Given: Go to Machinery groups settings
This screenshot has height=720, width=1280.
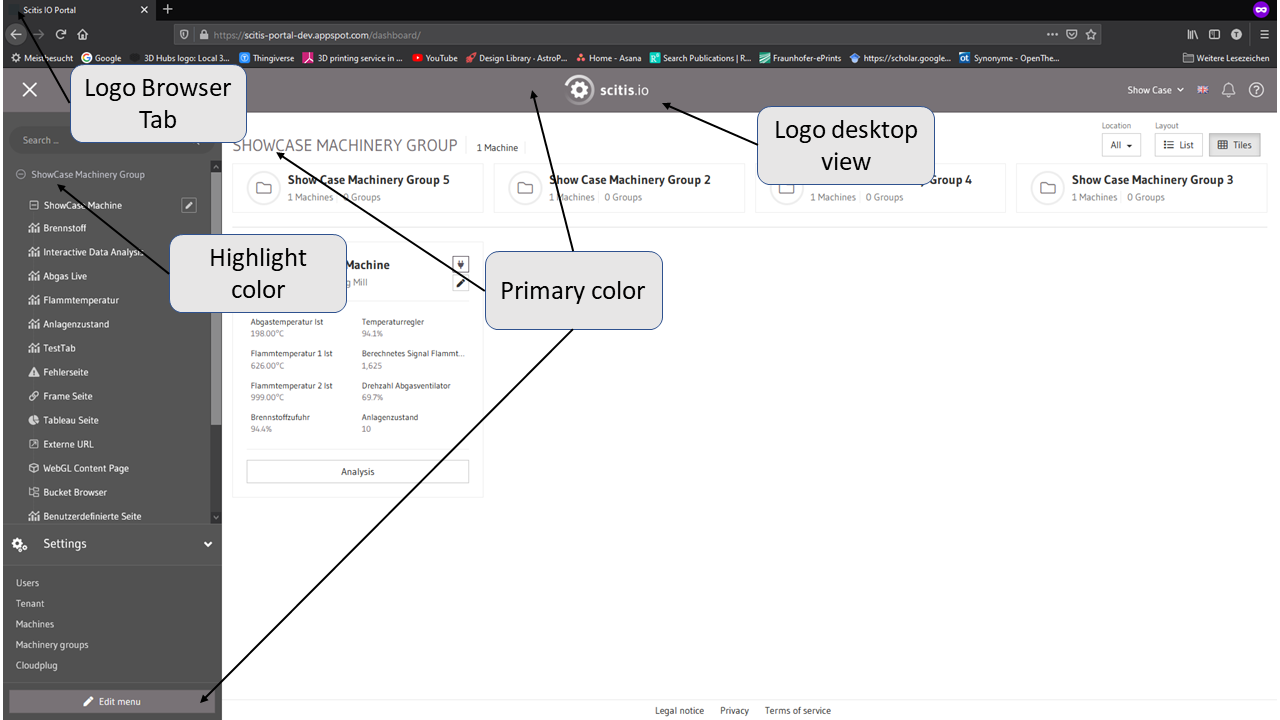Looking at the screenshot, I should pos(52,645).
